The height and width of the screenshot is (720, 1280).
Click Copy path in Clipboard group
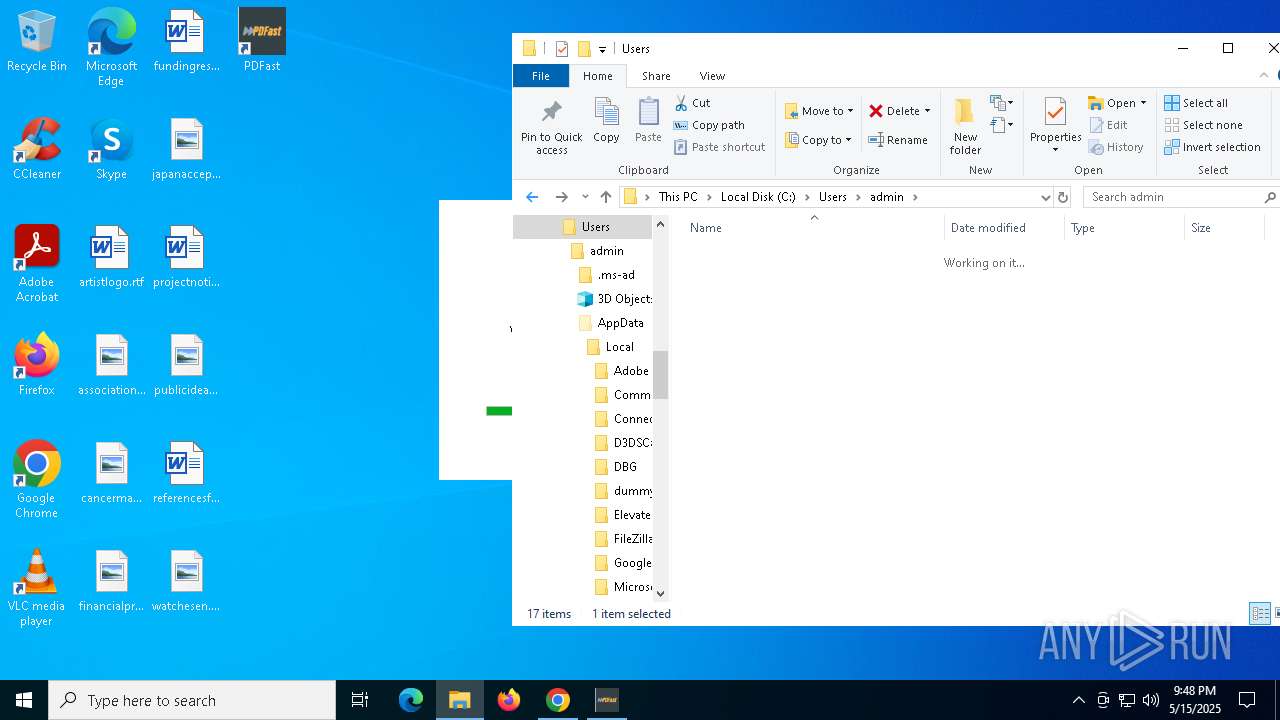709,125
